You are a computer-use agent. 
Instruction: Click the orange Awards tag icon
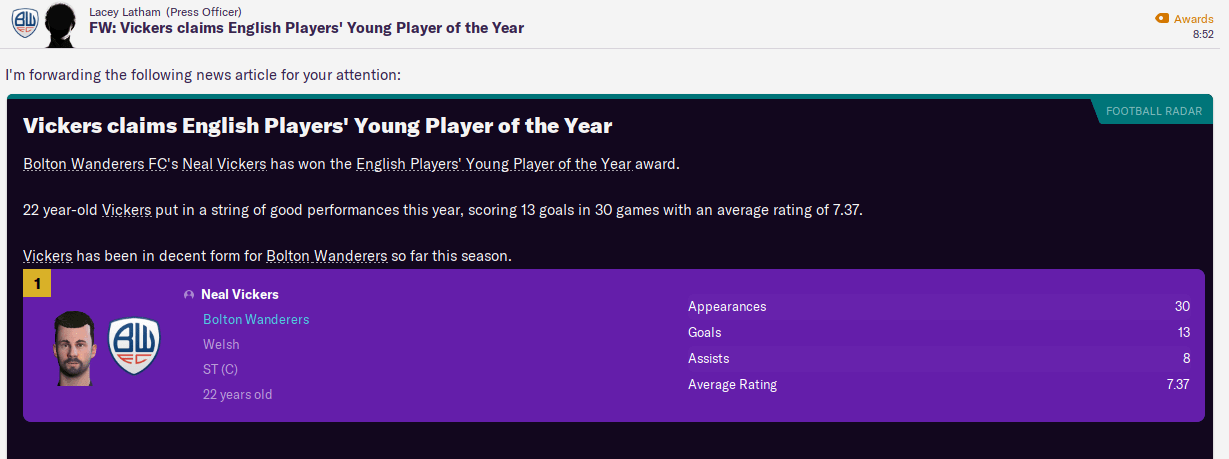pos(1161,18)
